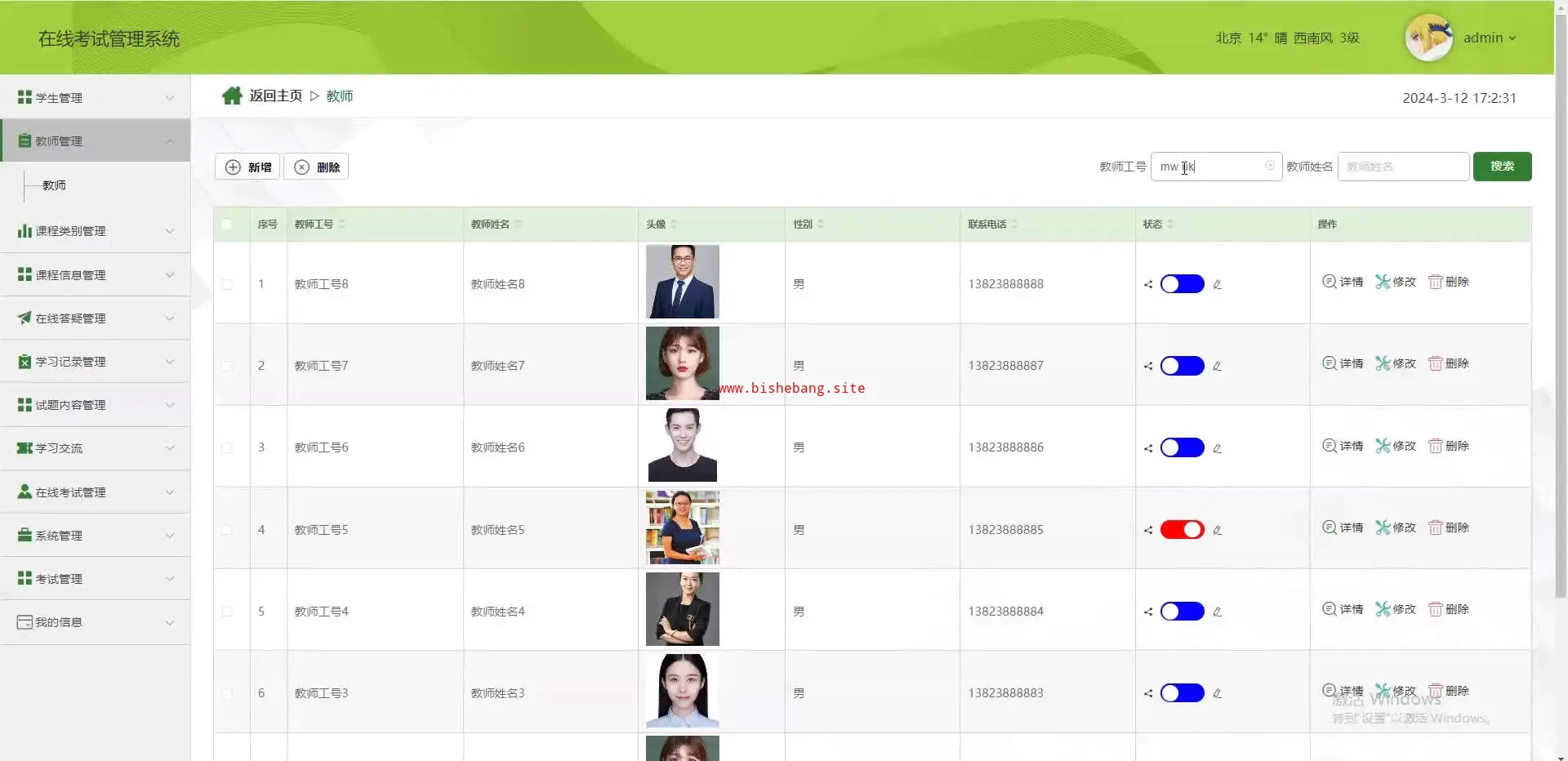1568x761 pixels.
Task: Click the green 搜索 button
Action: (x=1502, y=167)
